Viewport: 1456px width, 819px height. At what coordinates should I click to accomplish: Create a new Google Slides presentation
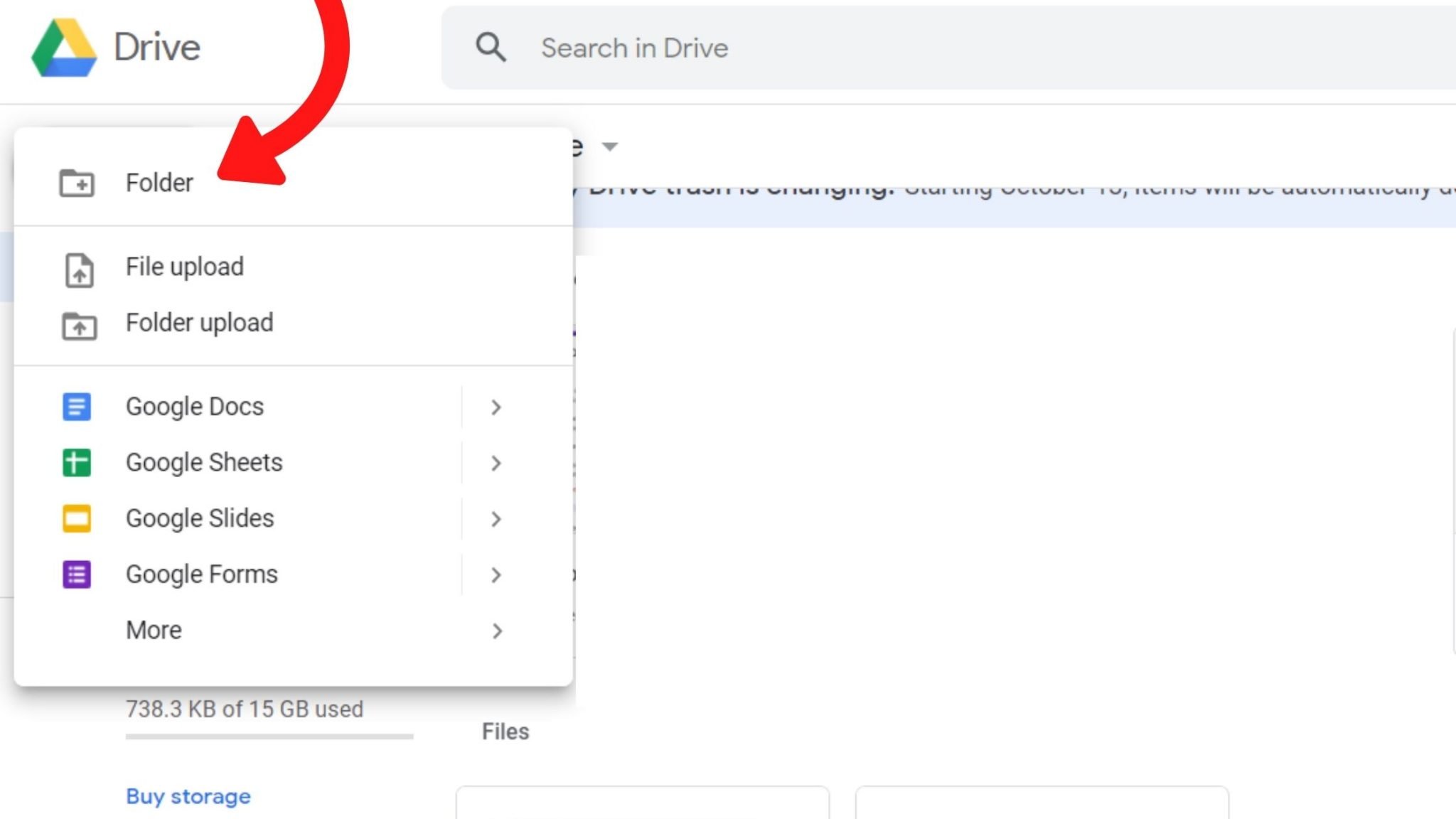[237, 518]
